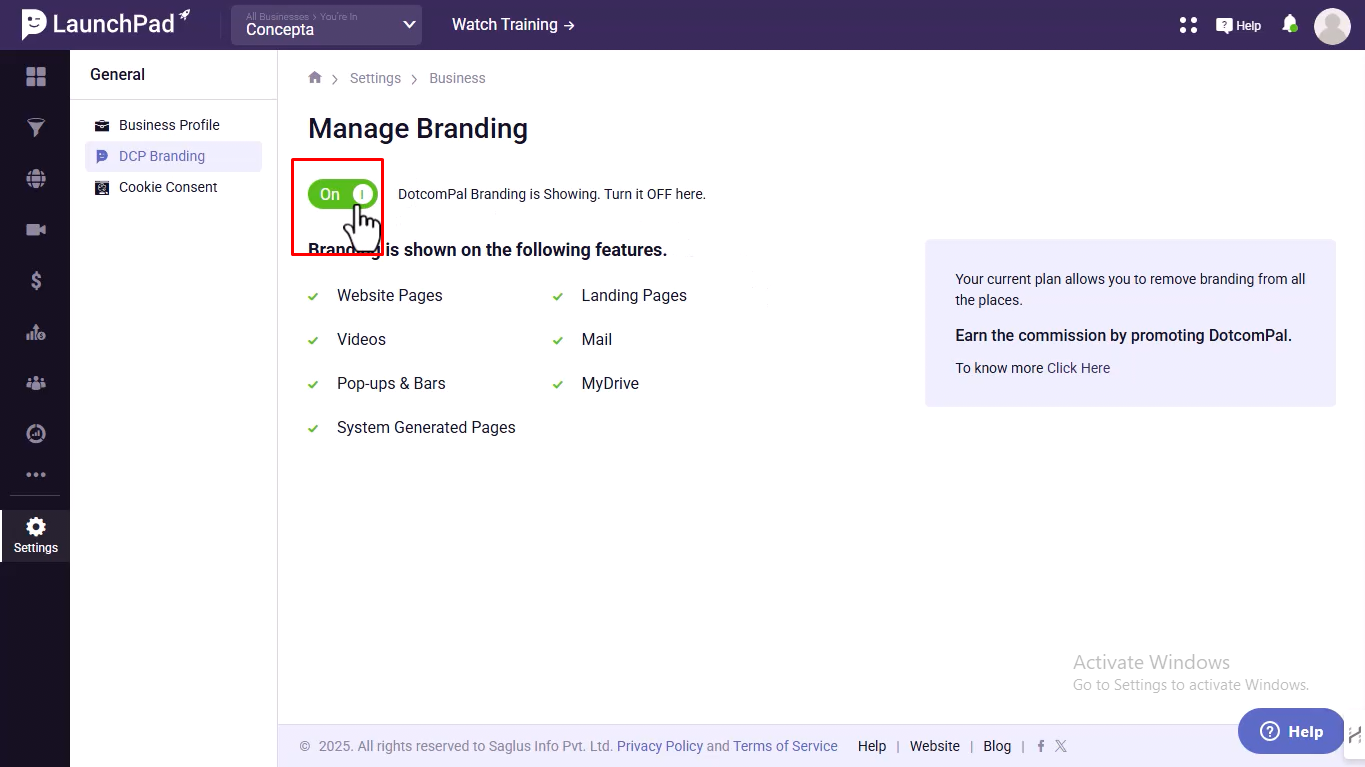Open the user avatar menu
This screenshot has width=1365, height=767.
point(1332,26)
